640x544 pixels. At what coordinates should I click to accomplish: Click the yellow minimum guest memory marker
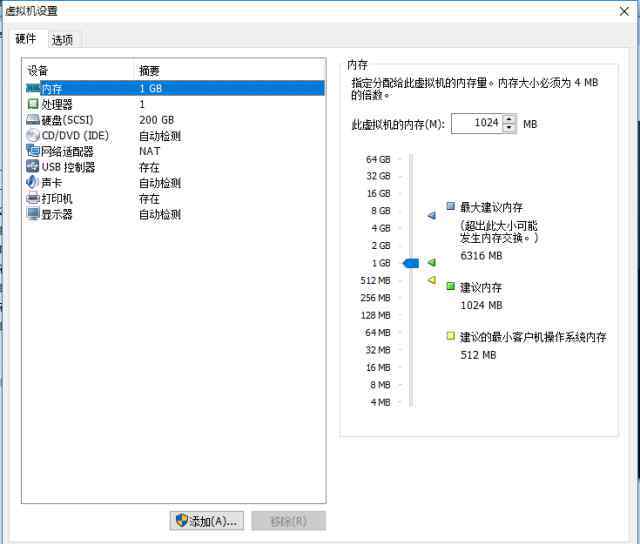click(x=431, y=280)
